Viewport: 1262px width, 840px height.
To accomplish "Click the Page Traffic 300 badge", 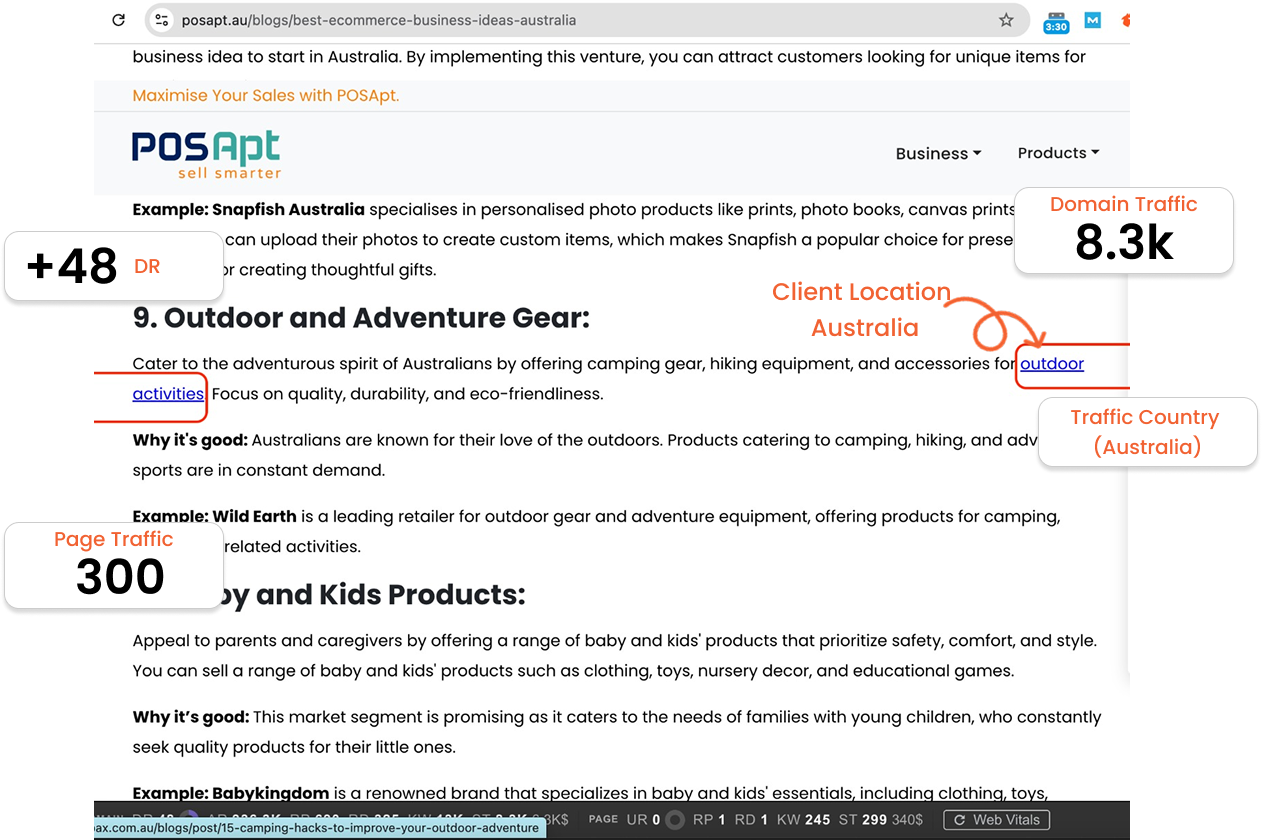I will click(113, 565).
